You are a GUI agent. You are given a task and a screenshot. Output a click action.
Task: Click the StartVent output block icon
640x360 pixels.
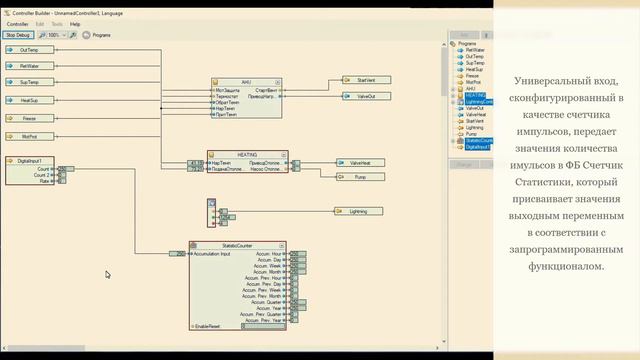(x=347, y=80)
